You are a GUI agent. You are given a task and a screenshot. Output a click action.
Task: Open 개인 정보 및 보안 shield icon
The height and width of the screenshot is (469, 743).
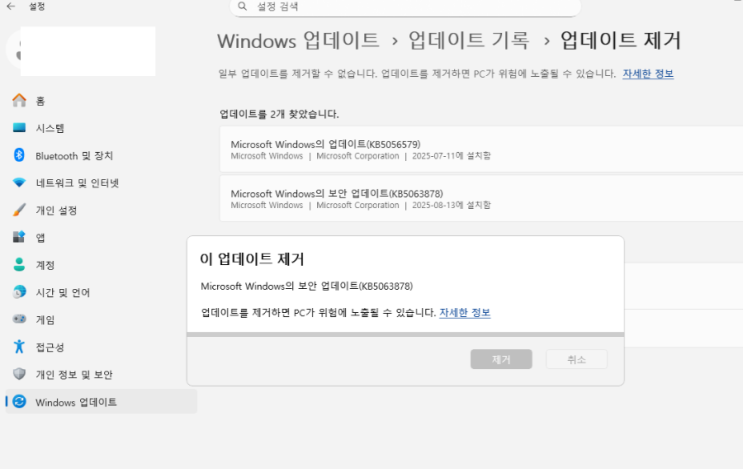pos(19,374)
